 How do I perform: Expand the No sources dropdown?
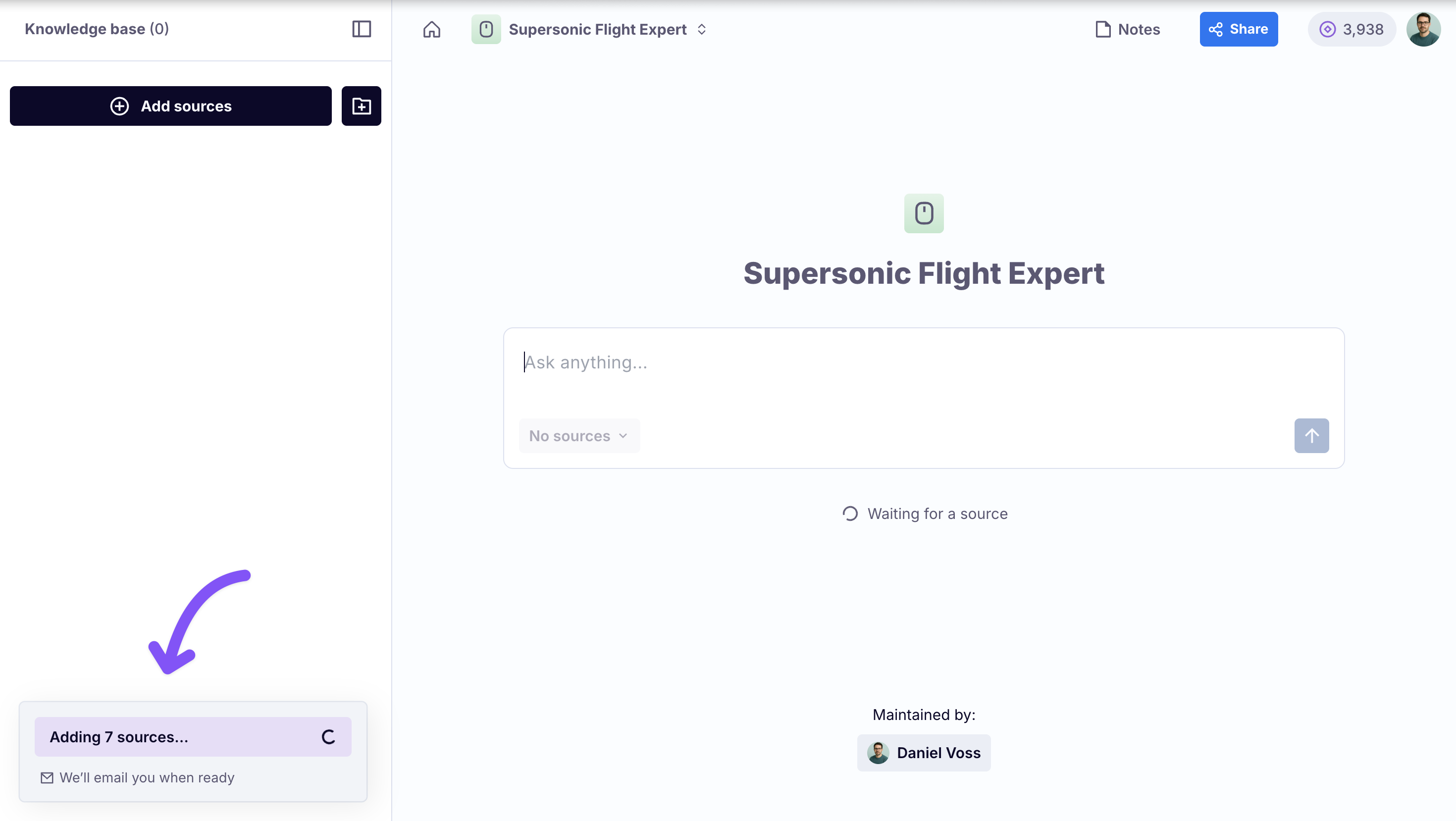[x=579, y=436]
